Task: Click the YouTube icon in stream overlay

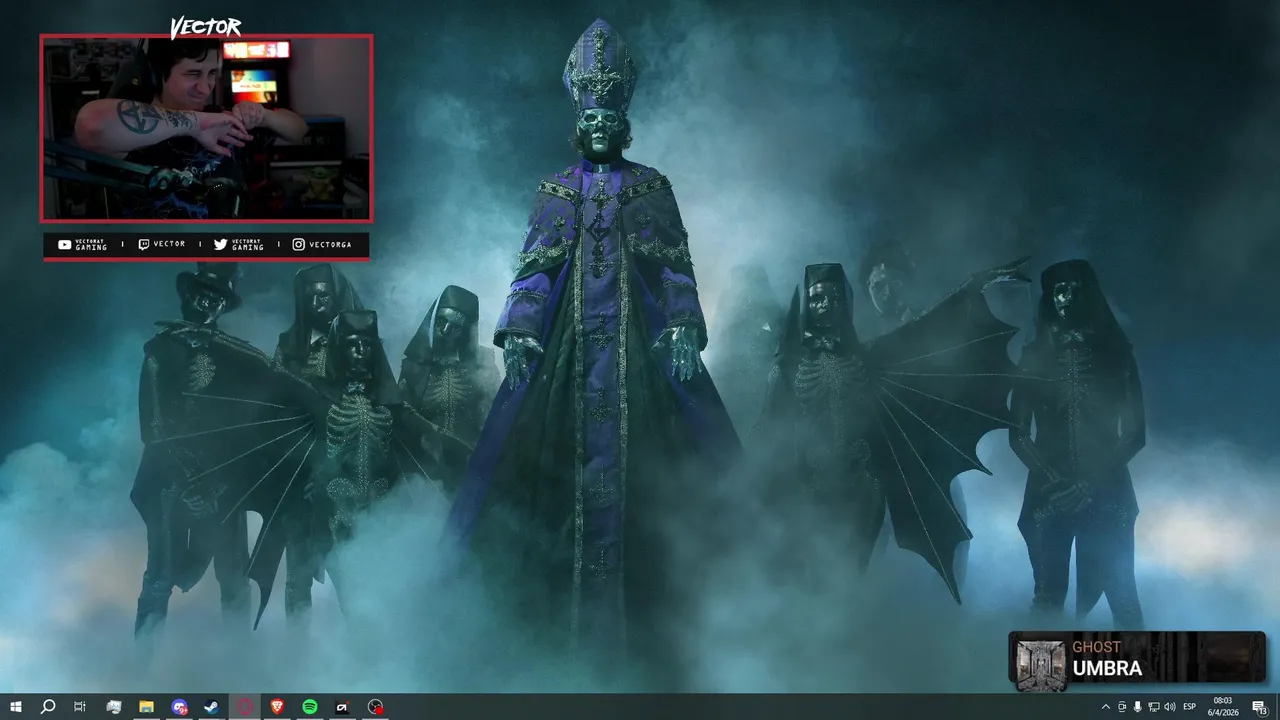Action: (65, 244)
